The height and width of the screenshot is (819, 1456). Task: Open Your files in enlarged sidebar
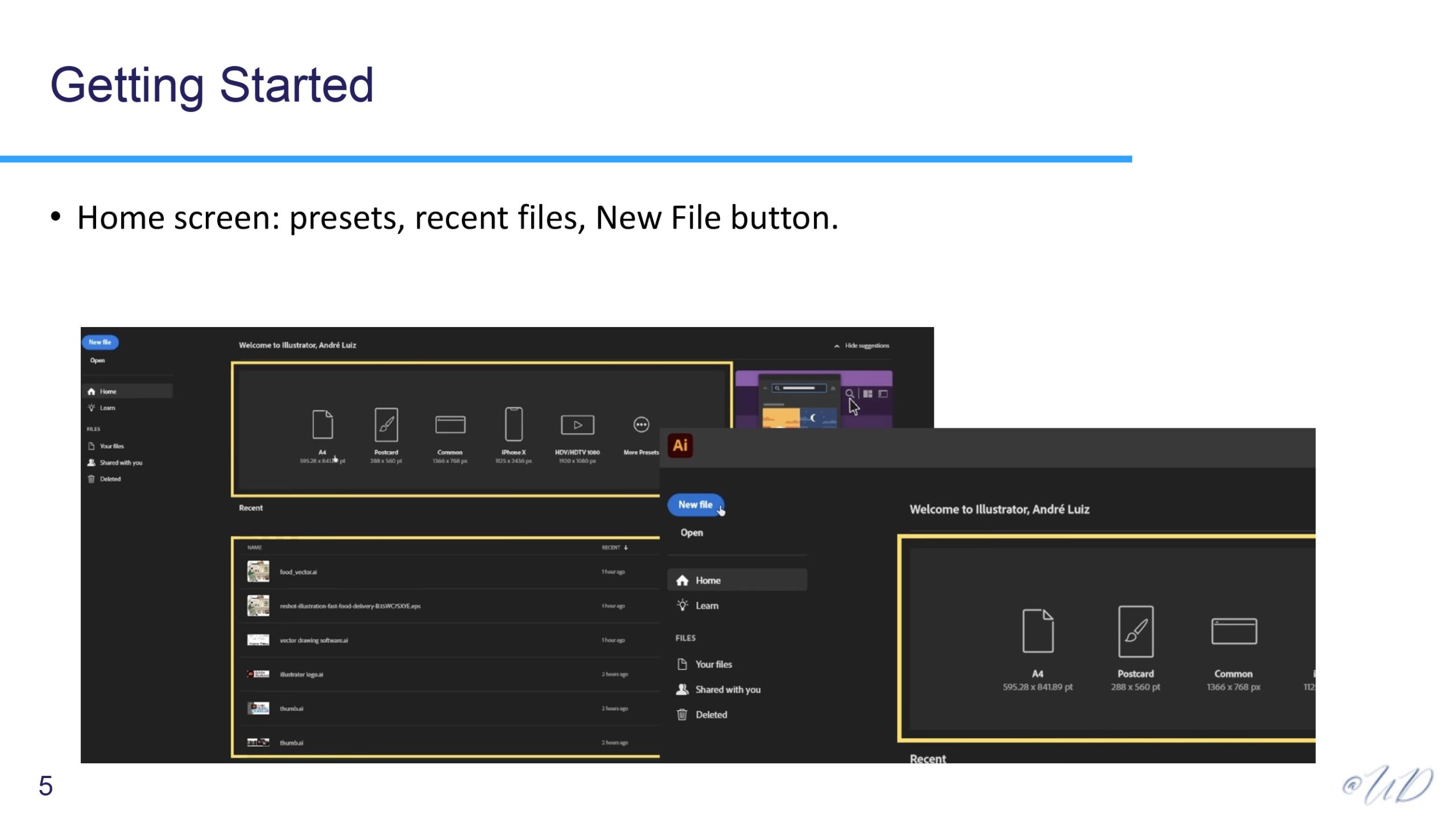(713, 664)
